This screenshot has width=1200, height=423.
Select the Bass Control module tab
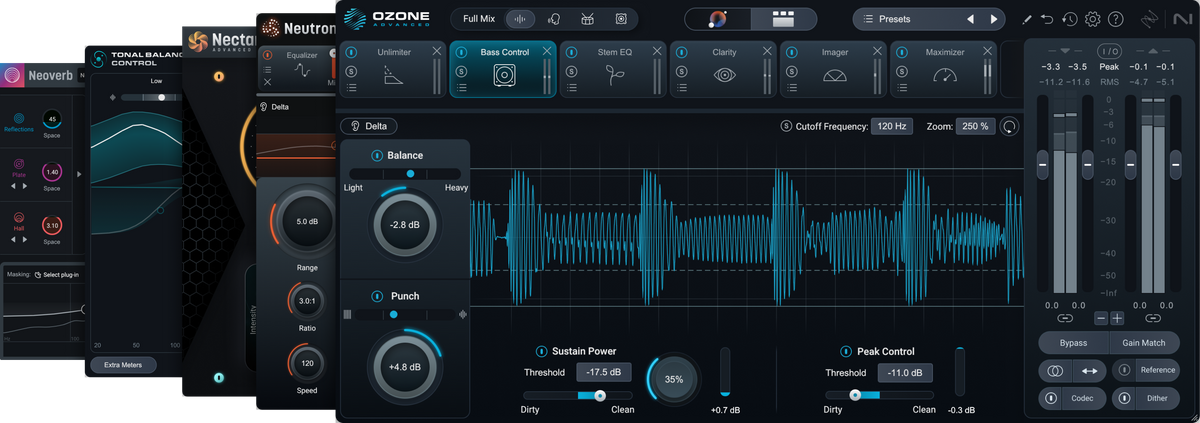coord(502,70)
